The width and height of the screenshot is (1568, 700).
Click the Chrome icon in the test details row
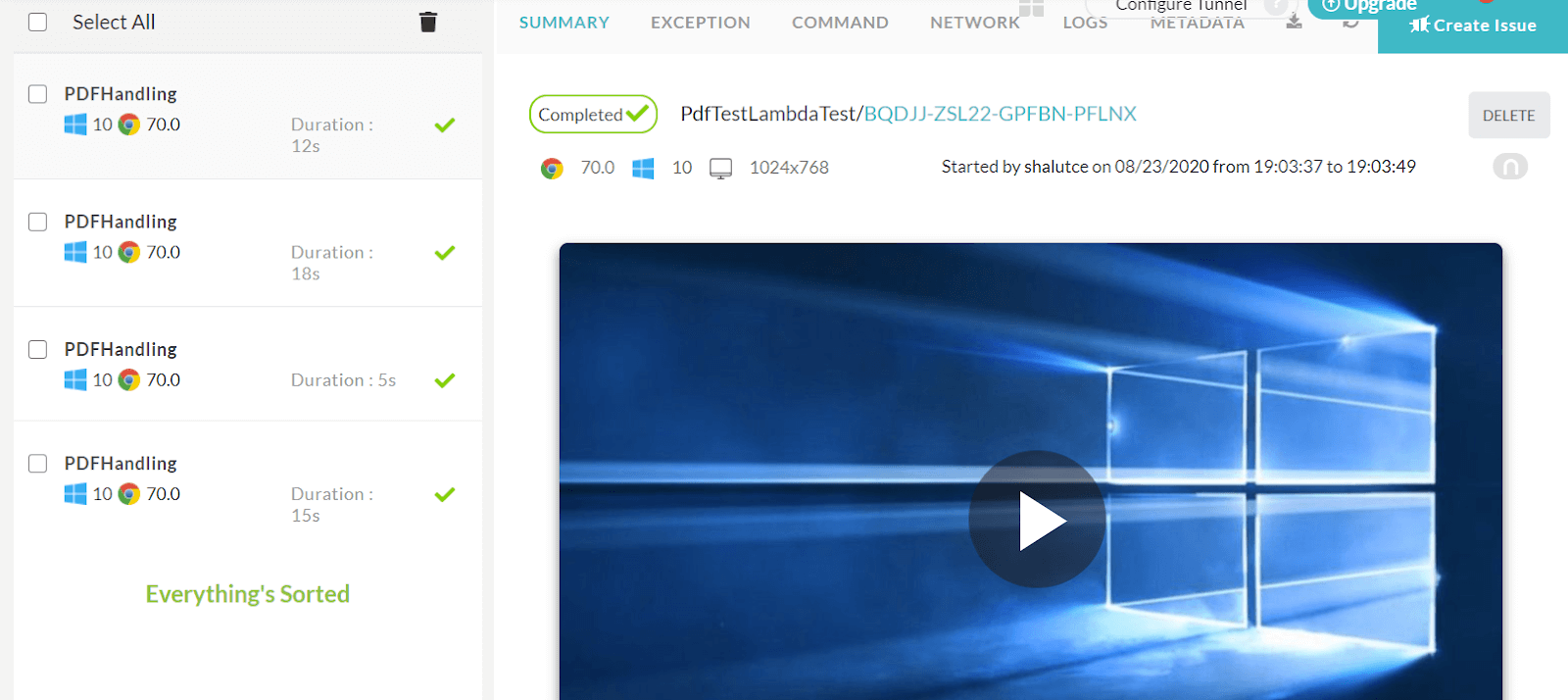(552, 169)
